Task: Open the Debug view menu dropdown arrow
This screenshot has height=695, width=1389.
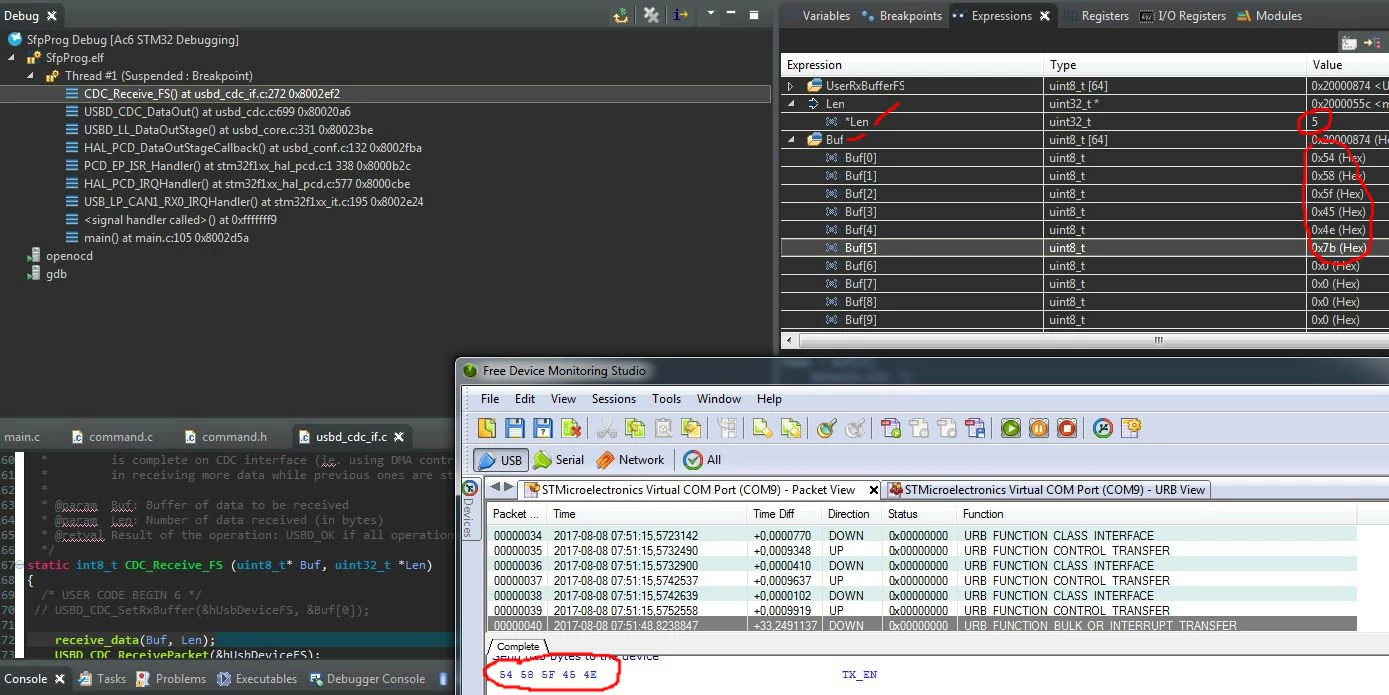Action: 711,14
